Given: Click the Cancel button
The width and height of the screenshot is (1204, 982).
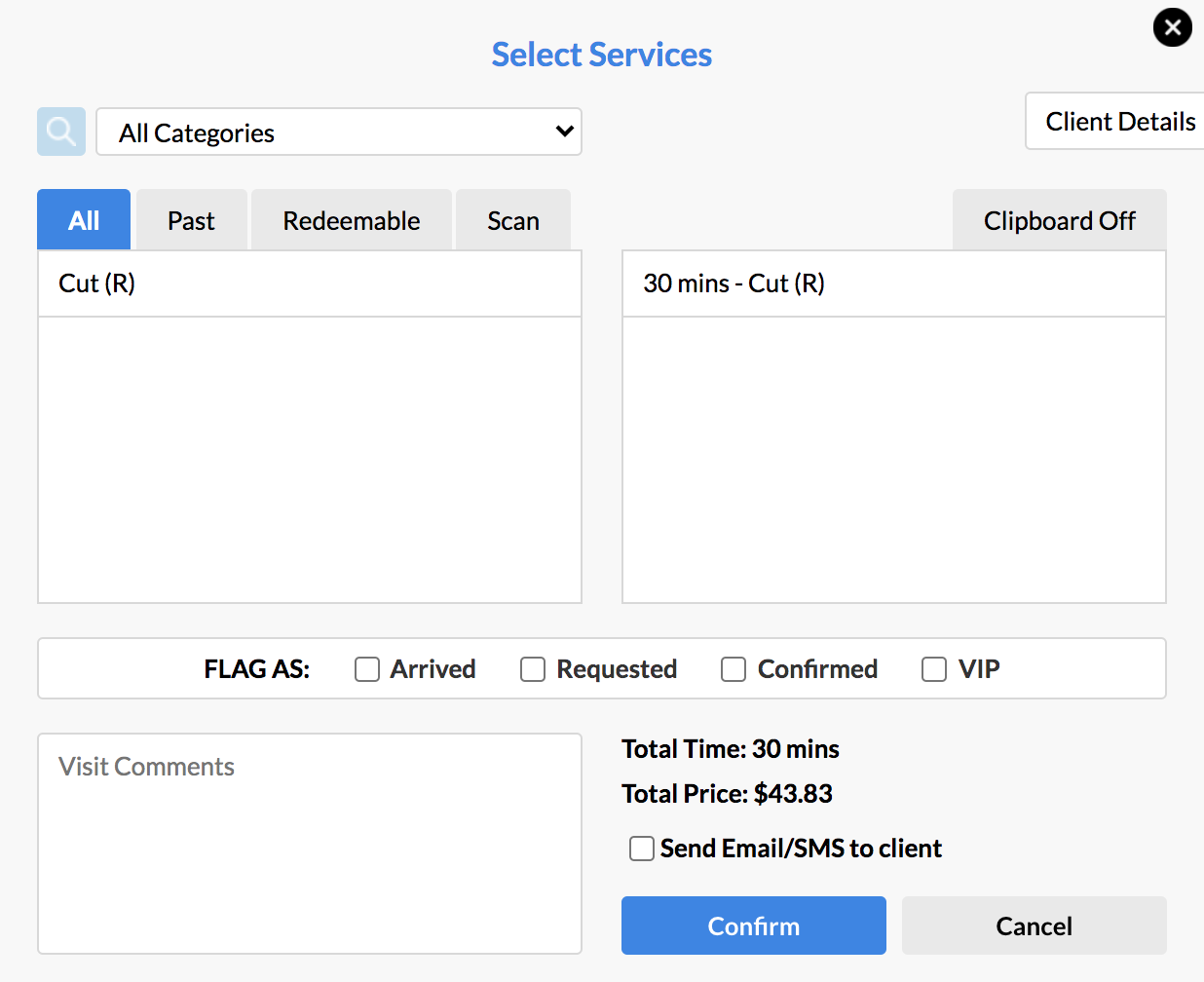Looking at the screenshot, I should point(1035,925).
